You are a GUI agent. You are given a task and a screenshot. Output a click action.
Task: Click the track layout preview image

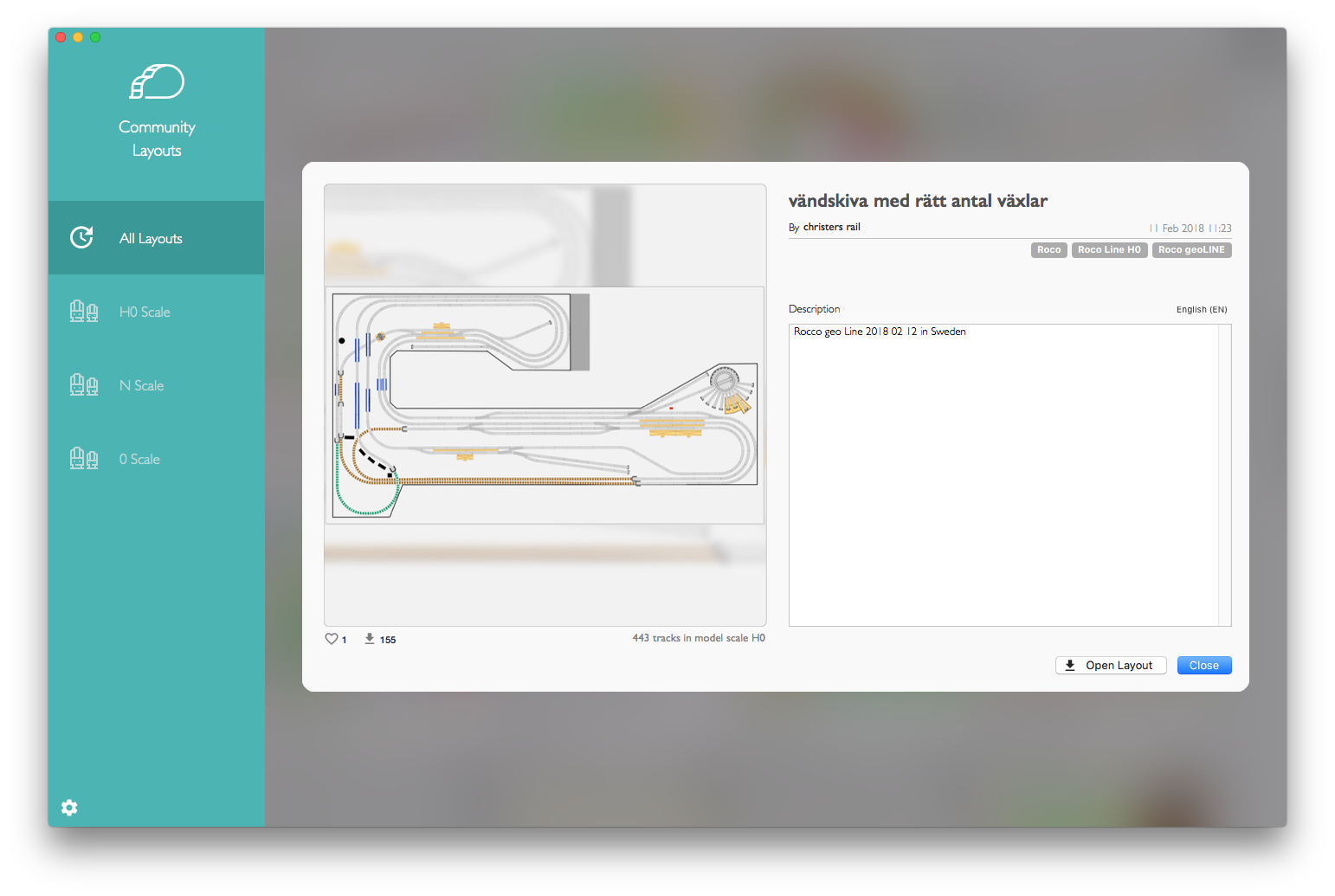[x=545, y=404]
